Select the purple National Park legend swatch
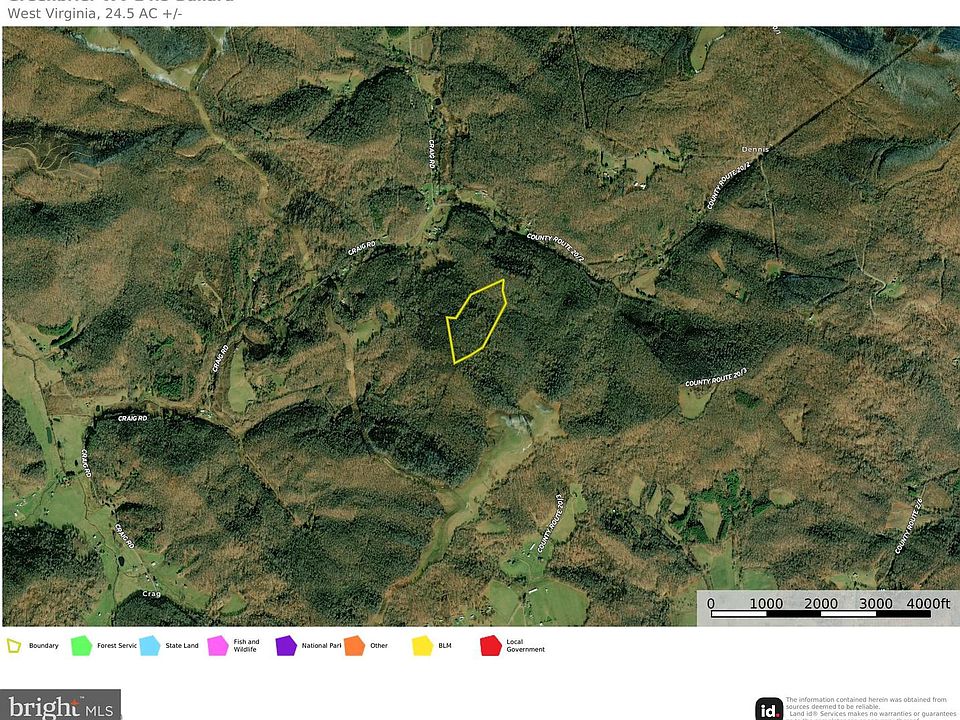This screenshot has height=720, width=960. [286, 646]
